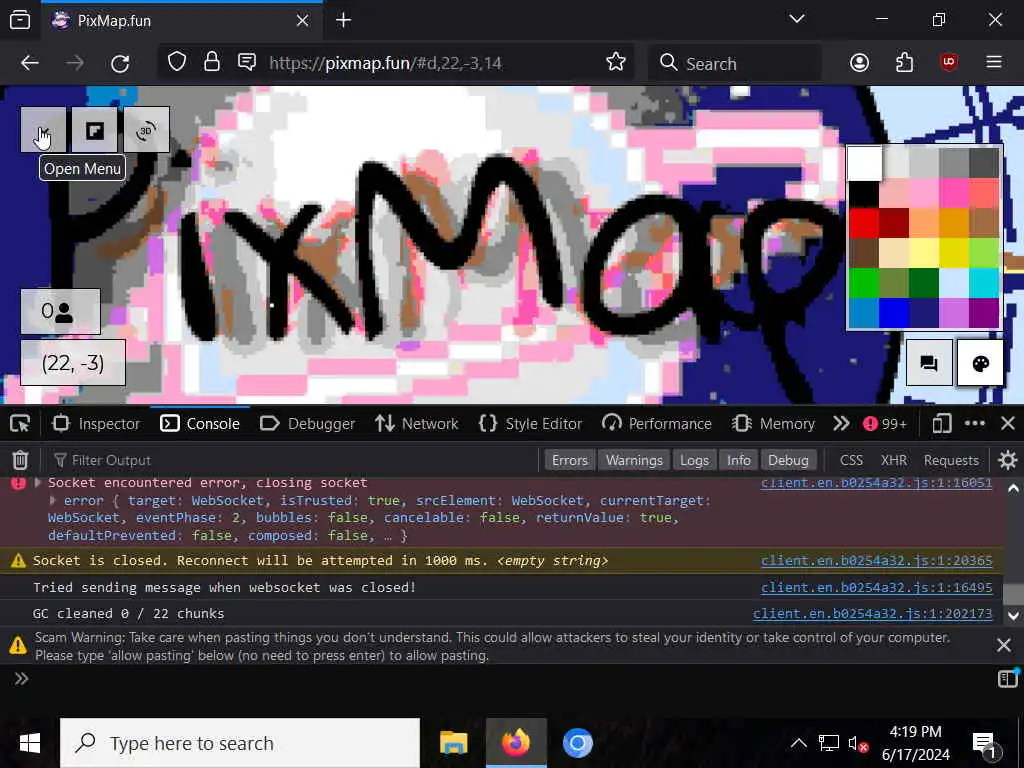Image resolution: width=1024 pixels, height=768 pixels.
Task: Close the PixMap.fun tab
Action: (302, 21)
